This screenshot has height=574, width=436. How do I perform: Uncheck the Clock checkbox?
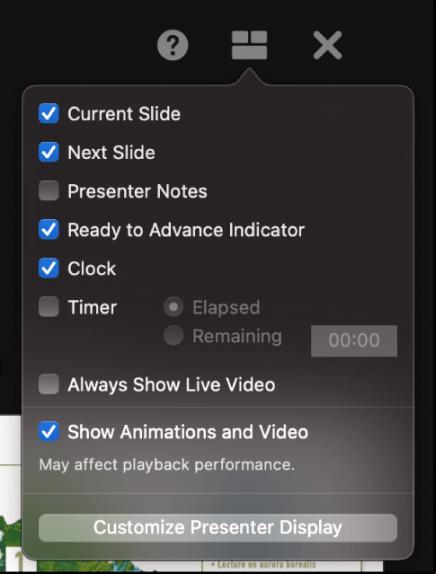(x=49, y=268)
